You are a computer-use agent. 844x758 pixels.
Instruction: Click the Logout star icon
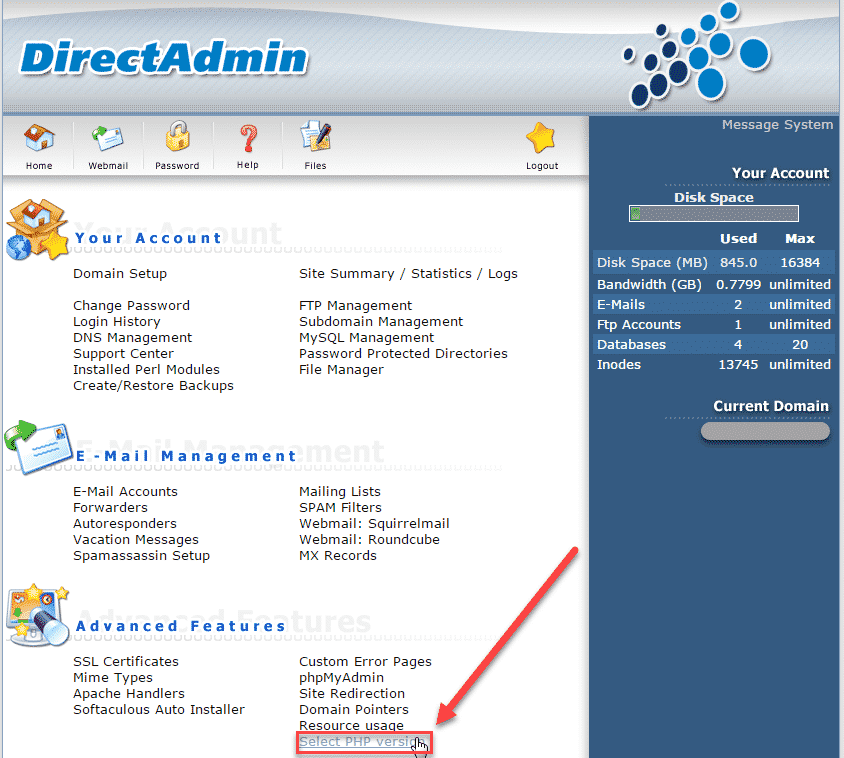click(541, 138)
